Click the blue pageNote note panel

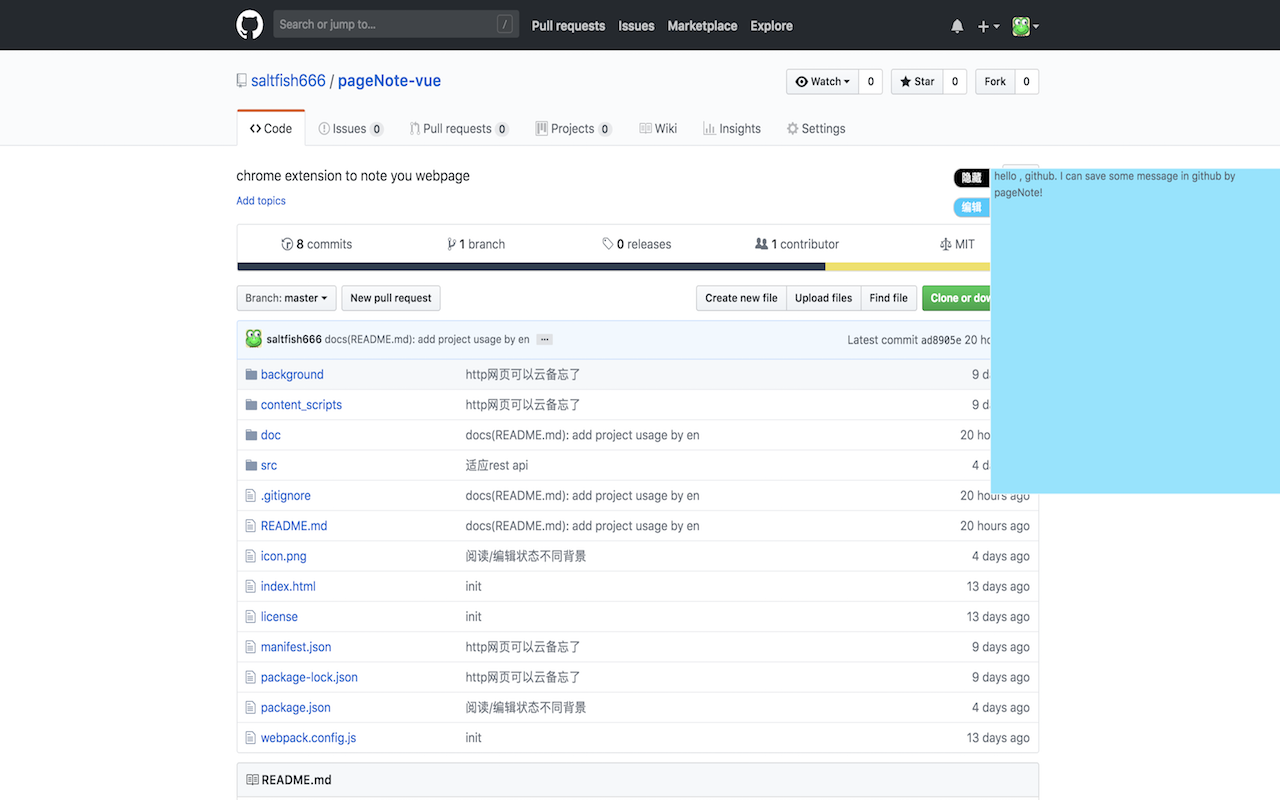[x=1135, y=331]
